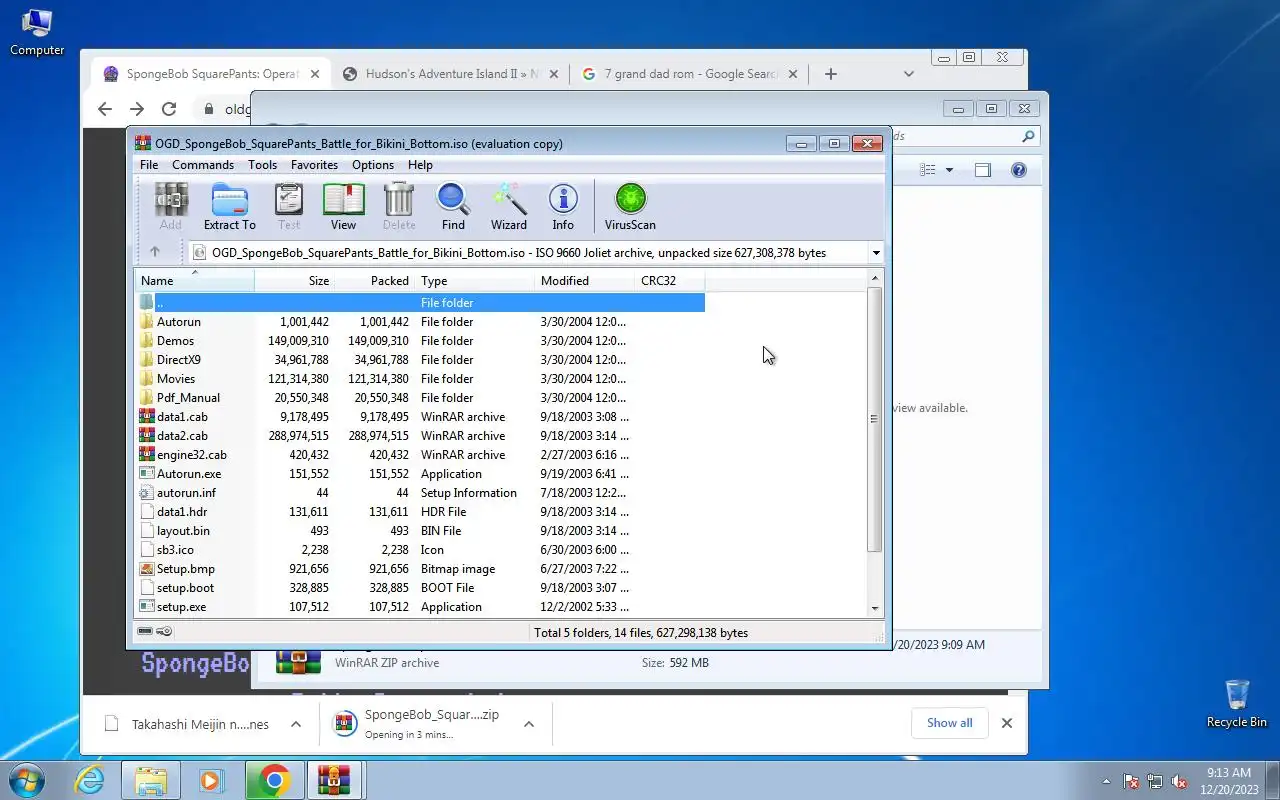Sort by Name column header

[x=195, y=281]
